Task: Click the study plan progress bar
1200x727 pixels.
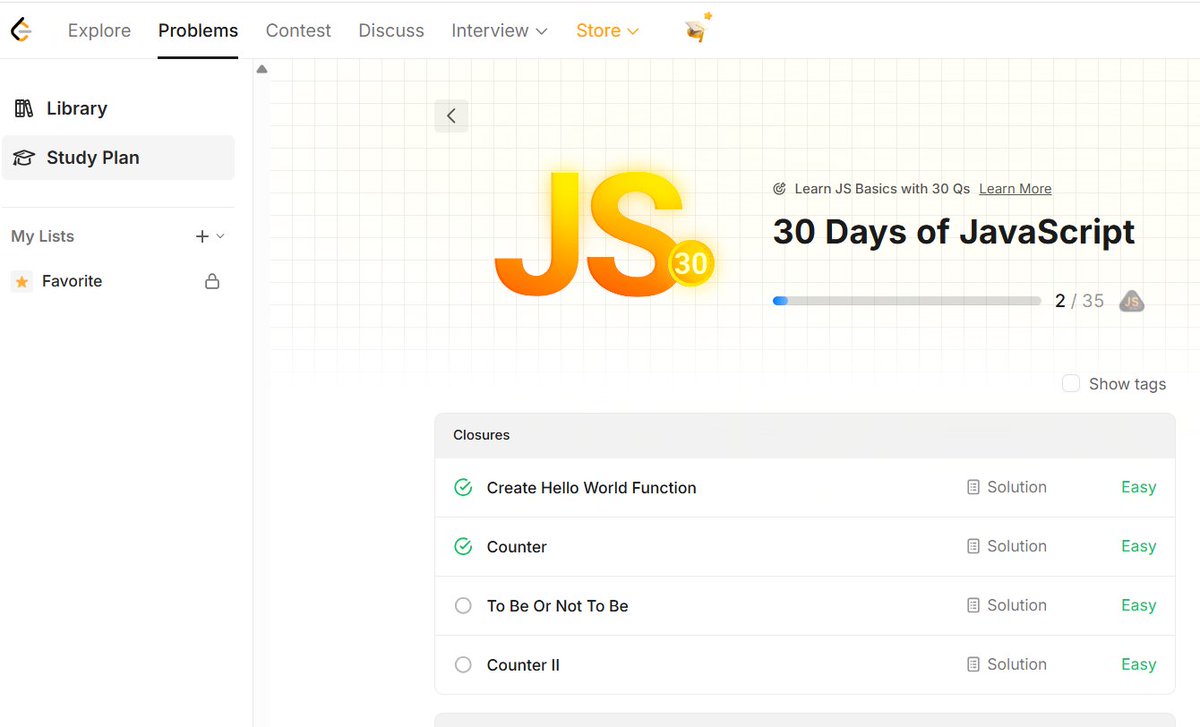Action: (x=907, y=300)
